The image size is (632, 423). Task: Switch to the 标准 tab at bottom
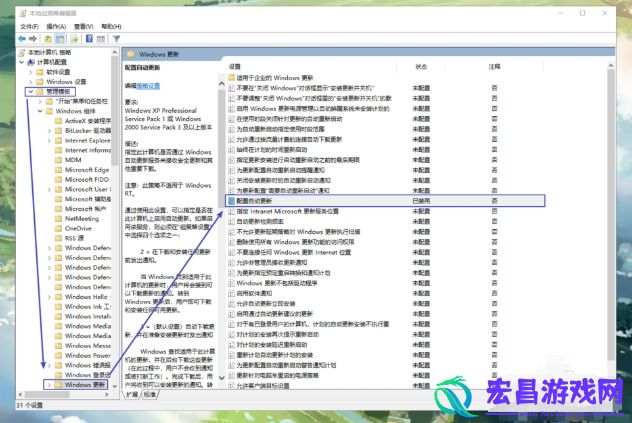click(x=150, y=394)
